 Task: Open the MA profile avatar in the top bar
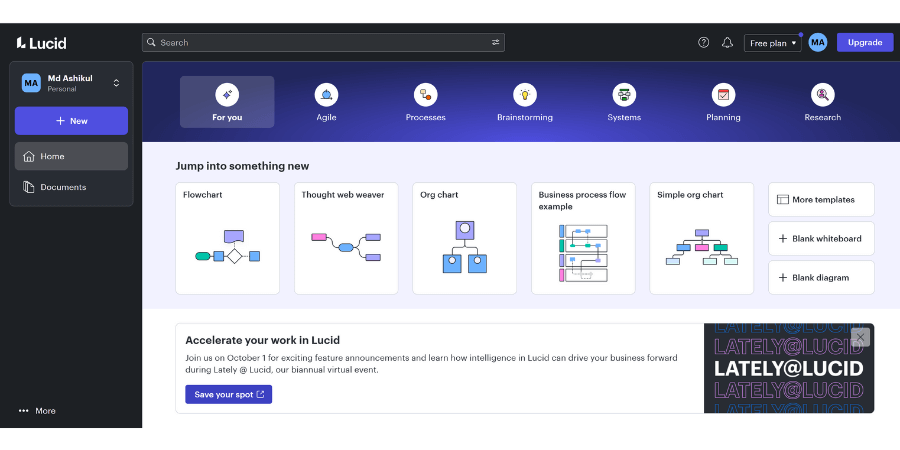click(818, 42)
